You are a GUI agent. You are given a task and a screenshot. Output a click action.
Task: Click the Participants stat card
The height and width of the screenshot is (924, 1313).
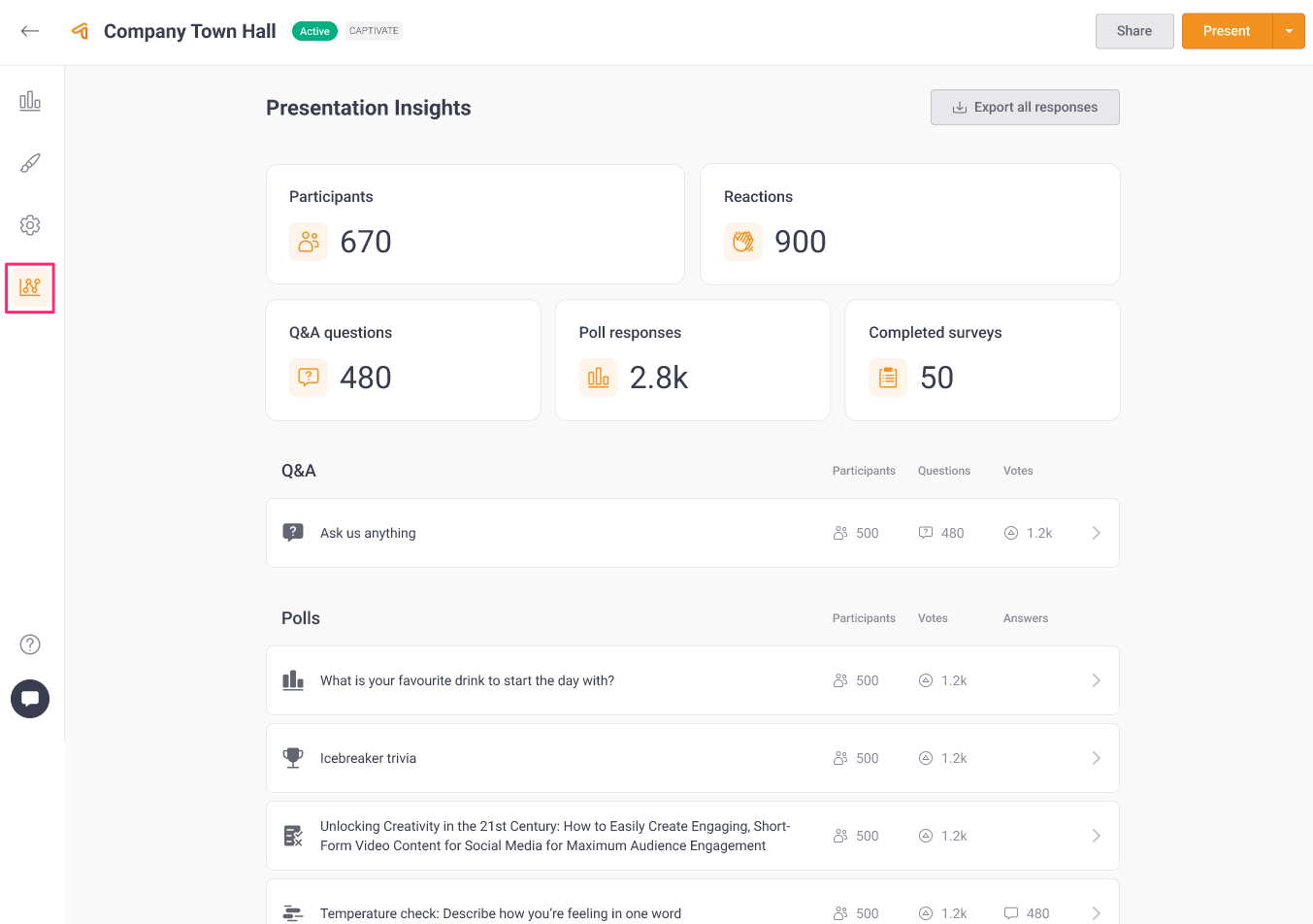[x=475, y=224]
